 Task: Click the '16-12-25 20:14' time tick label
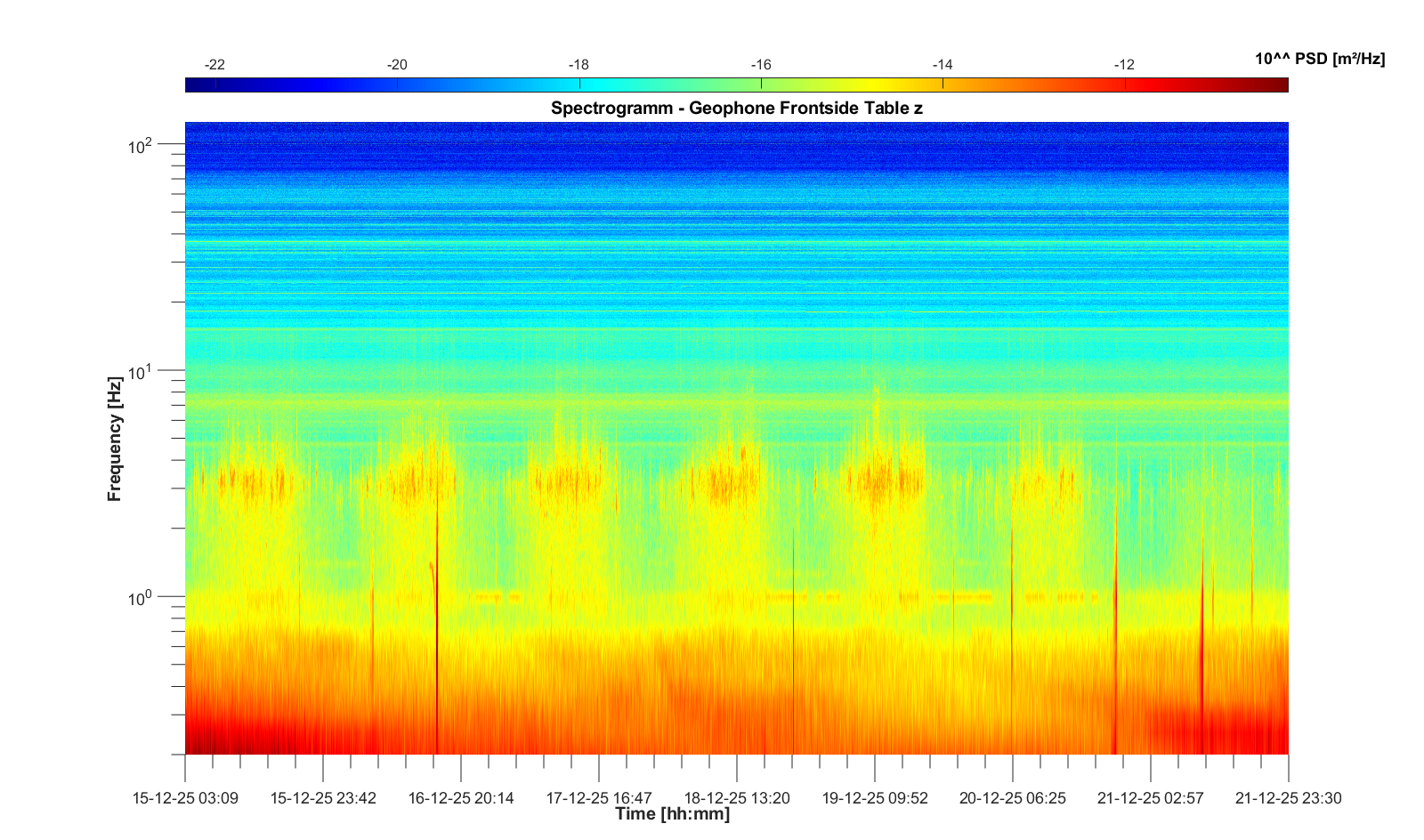461,798
